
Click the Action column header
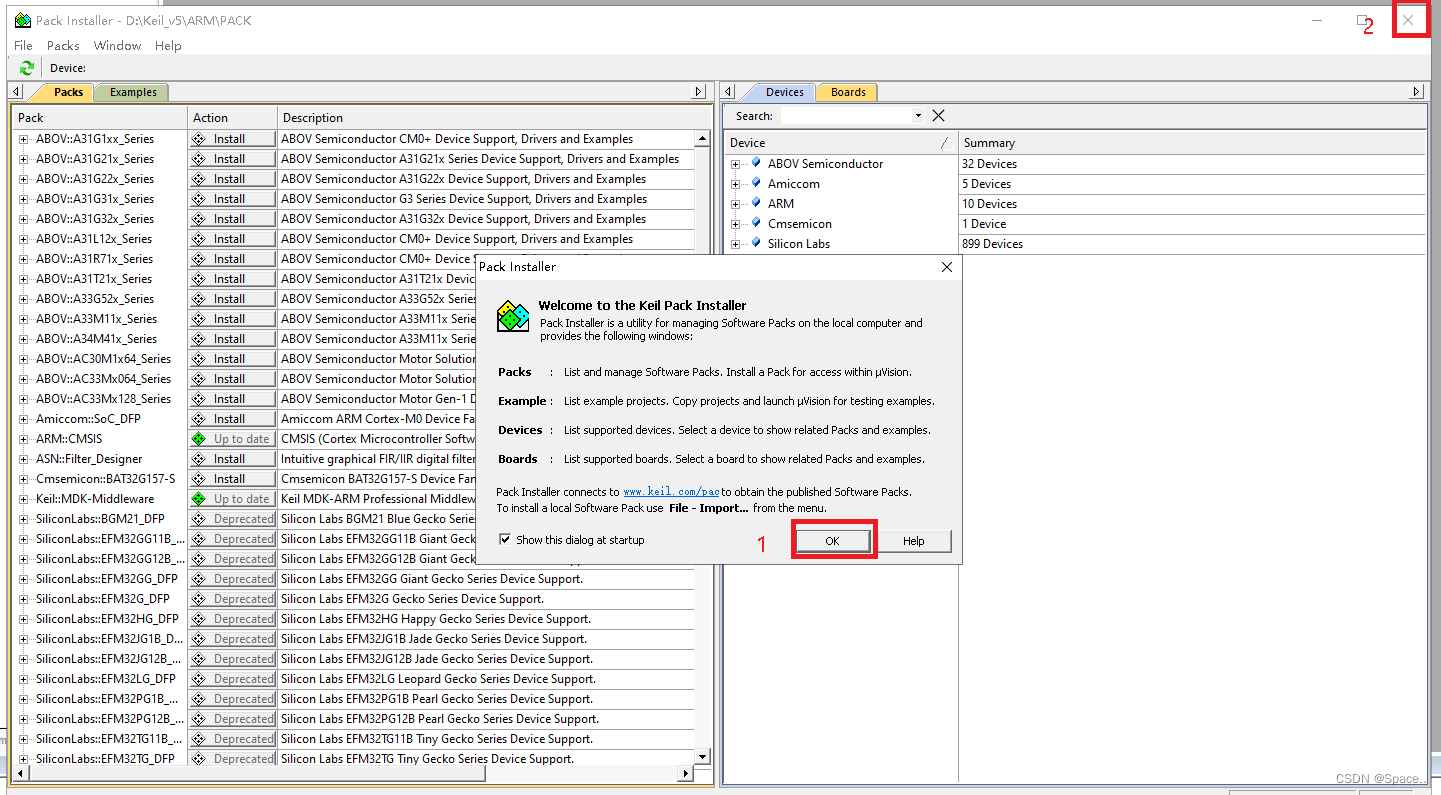pos(232,118)
